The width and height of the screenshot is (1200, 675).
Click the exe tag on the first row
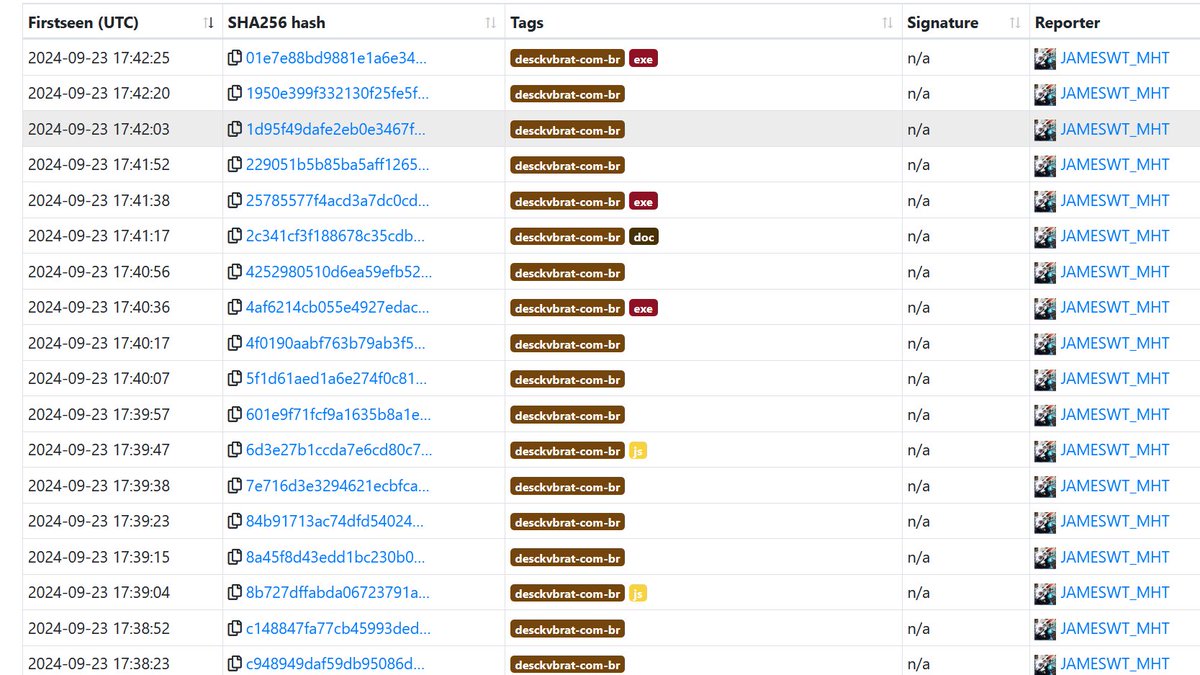643,58
